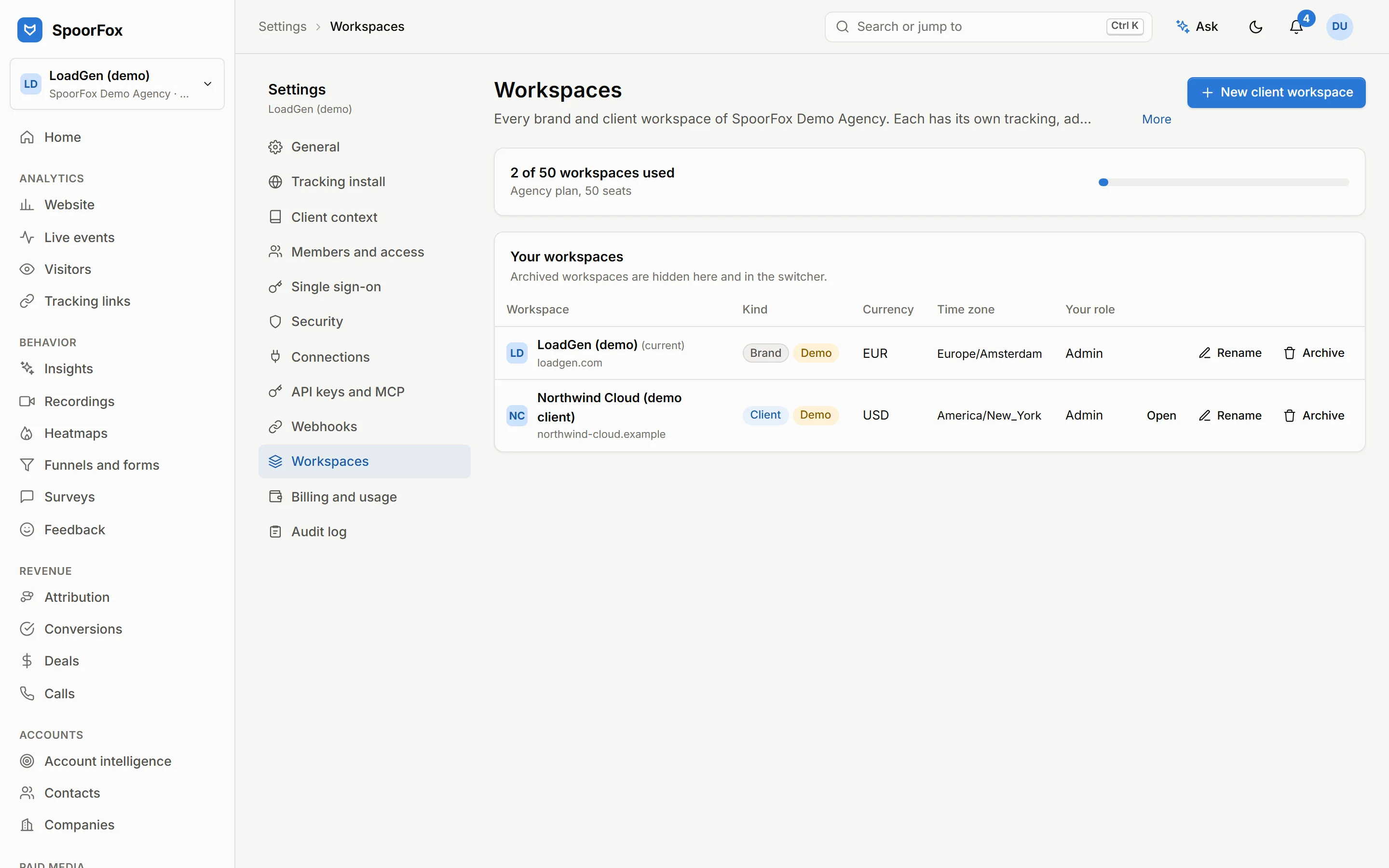Screen dimensions: 1389x868
Task: Select Tracking install settings
Action: [x=365, y=182]
